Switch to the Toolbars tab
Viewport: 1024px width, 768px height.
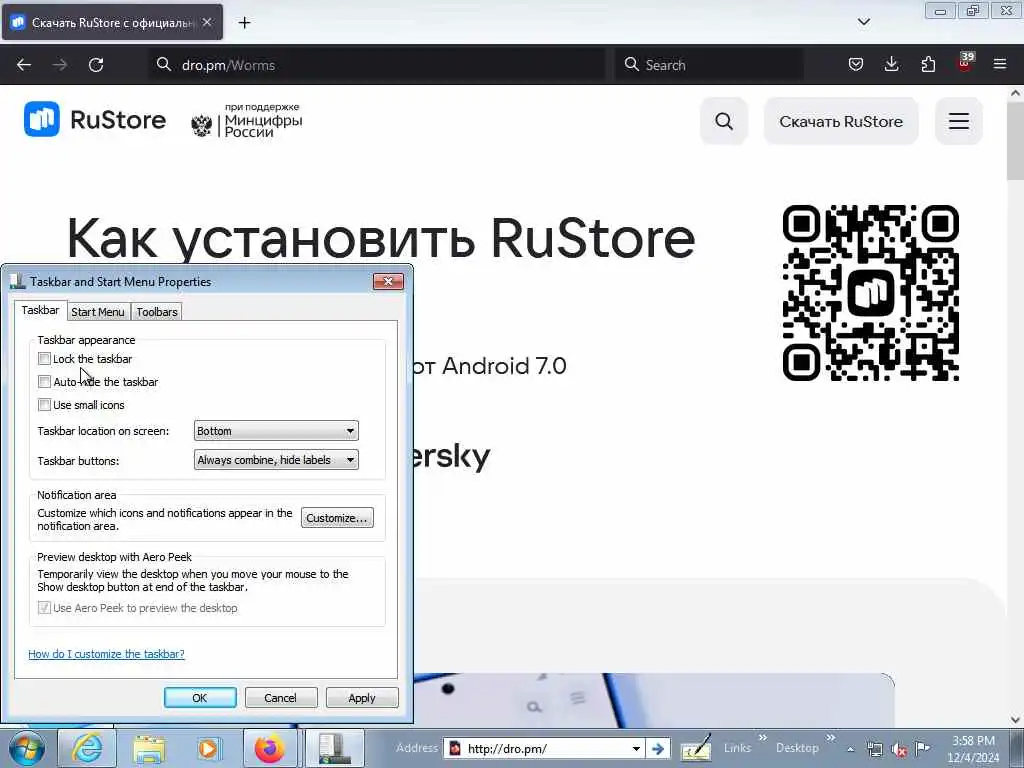(157, 312)
